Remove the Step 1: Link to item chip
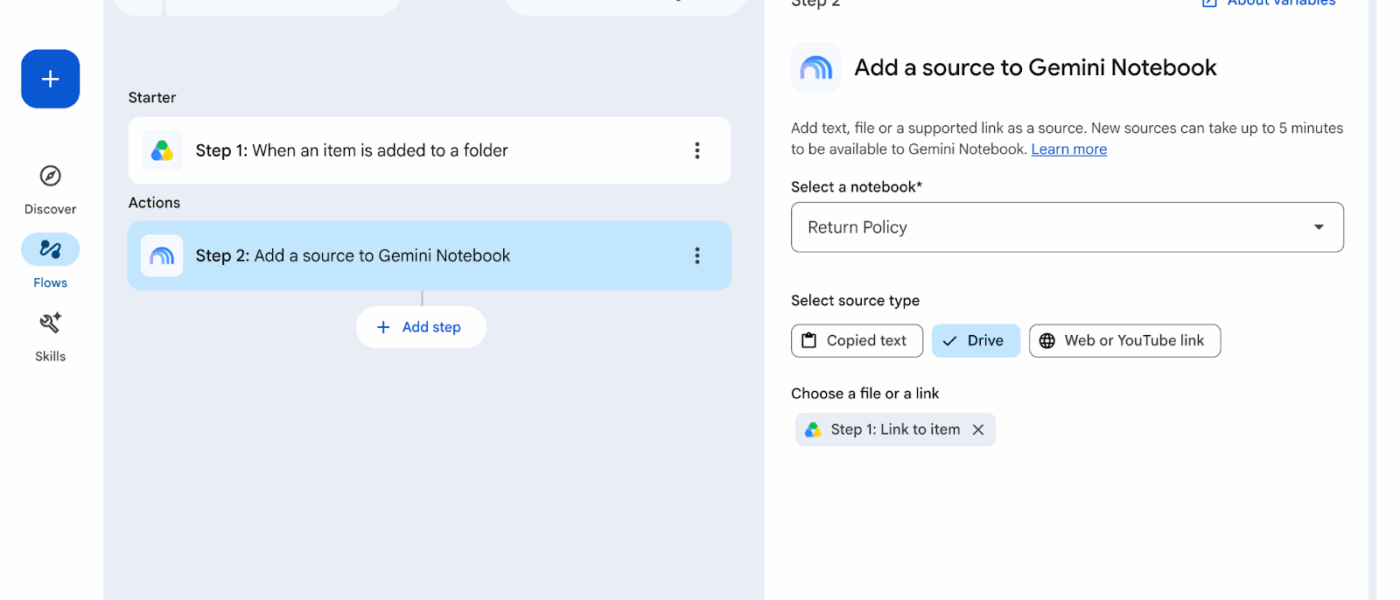The width and height of the screenshot is (1400, 600). coord(978,430)
